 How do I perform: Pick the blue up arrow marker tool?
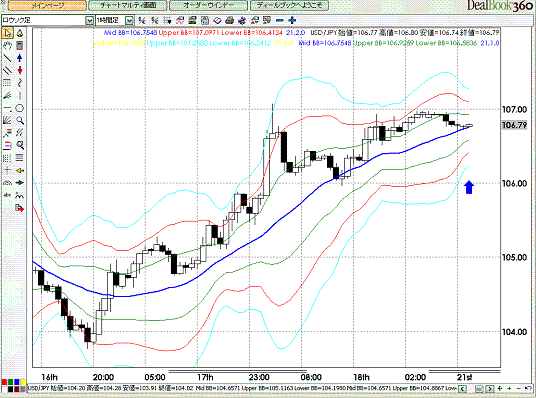[20, 58]
